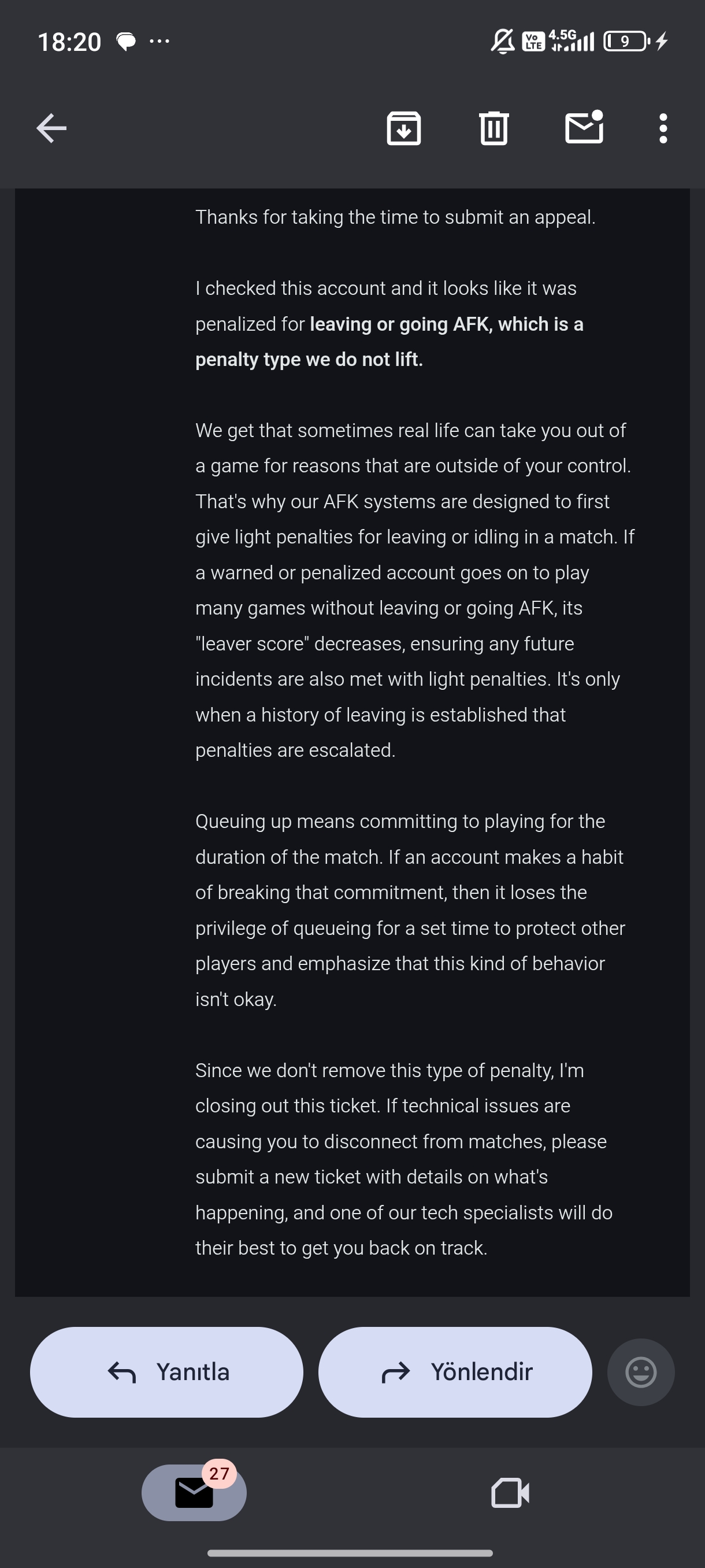The width and height of the screenshot is (705, 1568).
Task: Tap the 'Thanks for taking the time' line
Action: (x=395, y=217)
